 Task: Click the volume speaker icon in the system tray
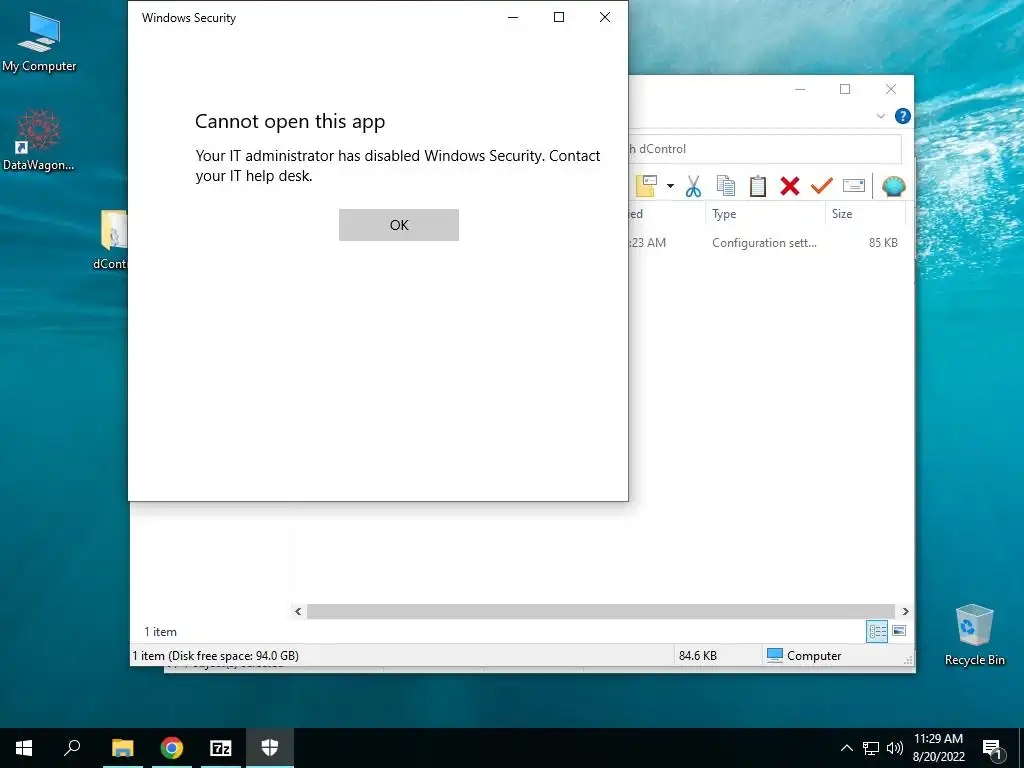click(x=895, y=748)
